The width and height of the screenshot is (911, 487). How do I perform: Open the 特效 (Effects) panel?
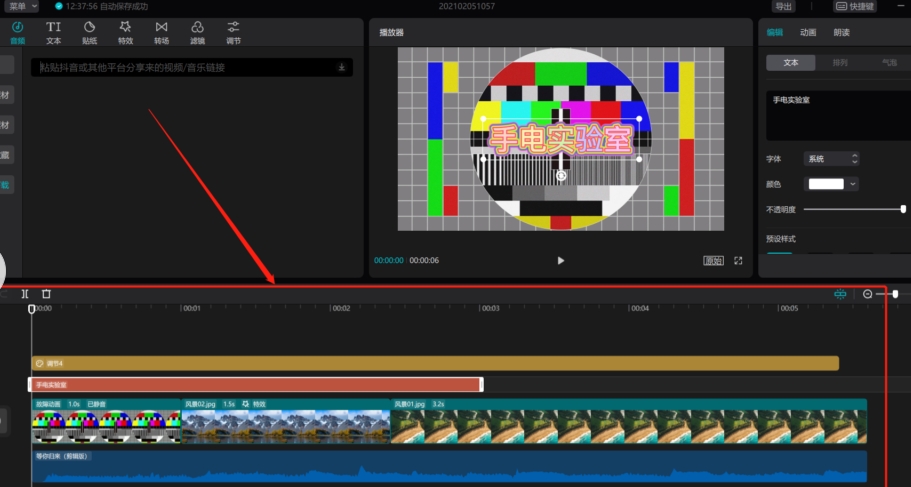(125, 32)
